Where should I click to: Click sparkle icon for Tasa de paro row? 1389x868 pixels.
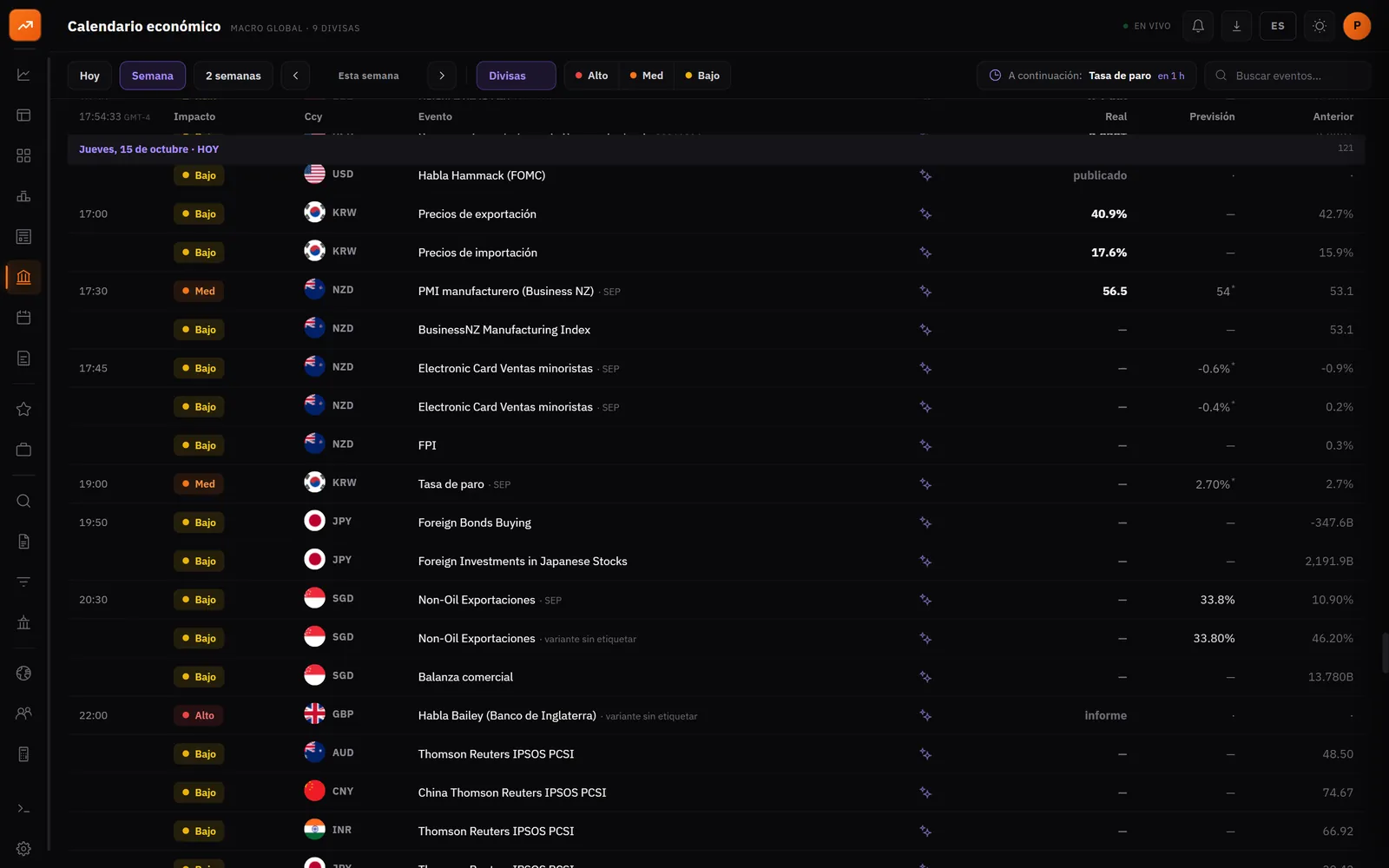click(x=925, y=484)
